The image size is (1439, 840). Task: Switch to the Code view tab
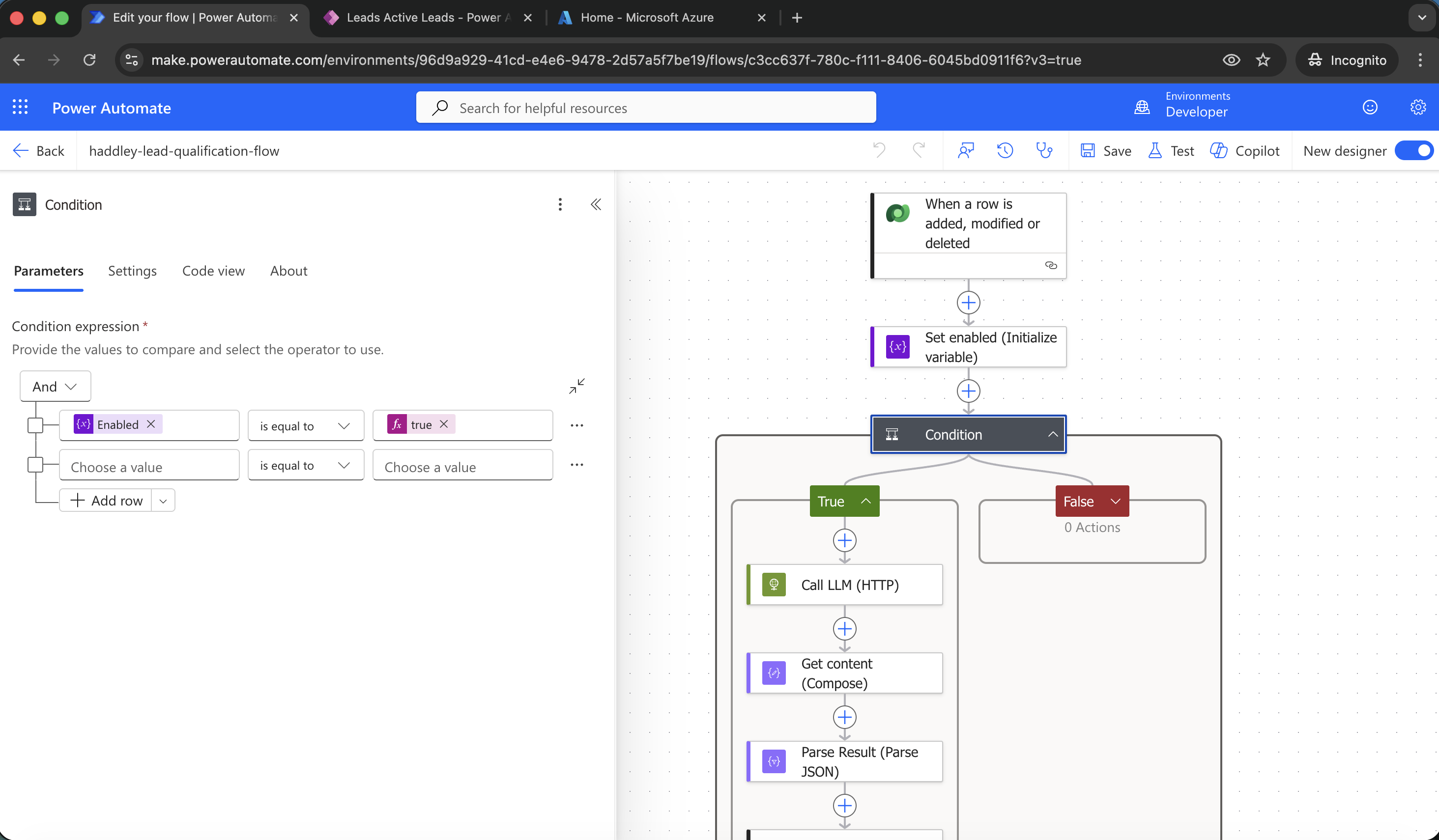point(213,271)
